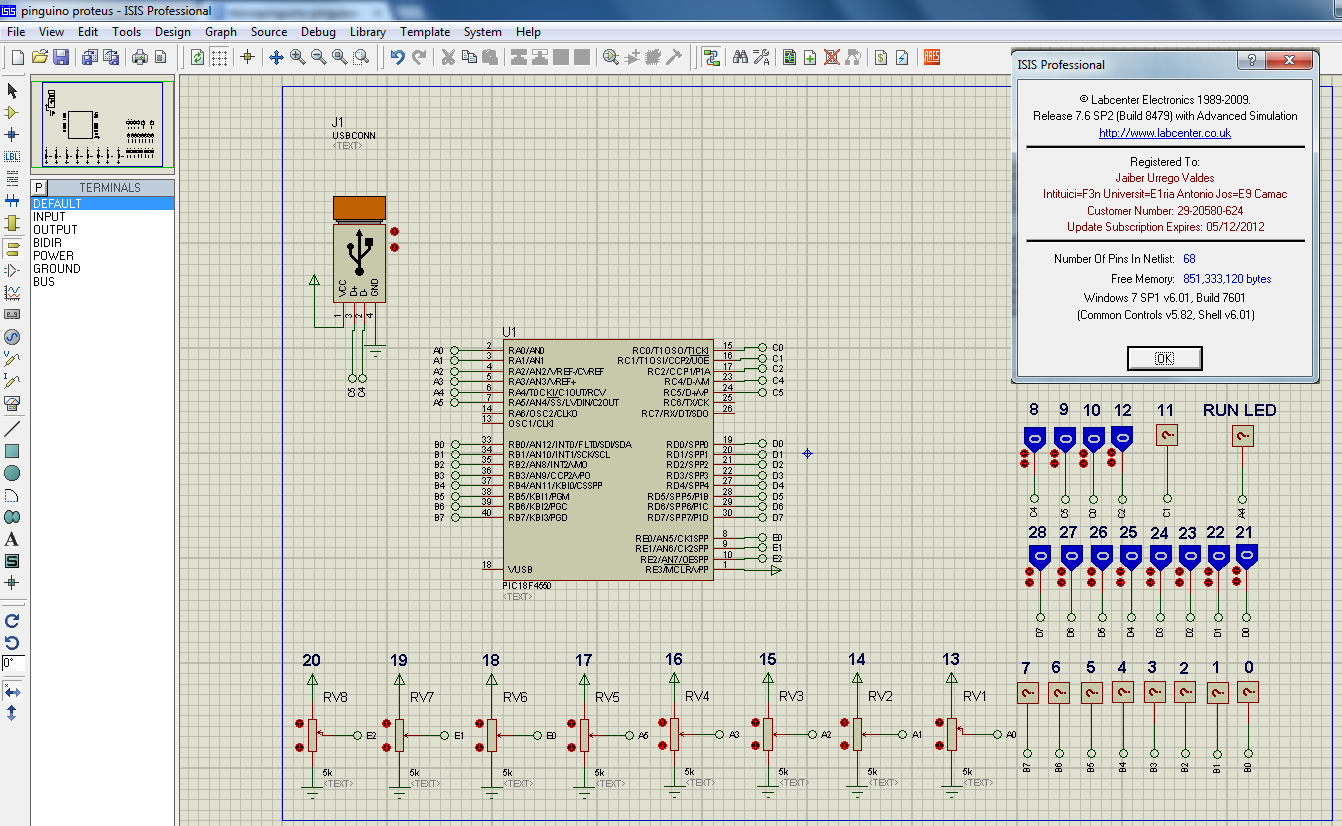Select GROUND in the terminals list
Viewport: 1342px width, 826px height.
coord(102,268)
